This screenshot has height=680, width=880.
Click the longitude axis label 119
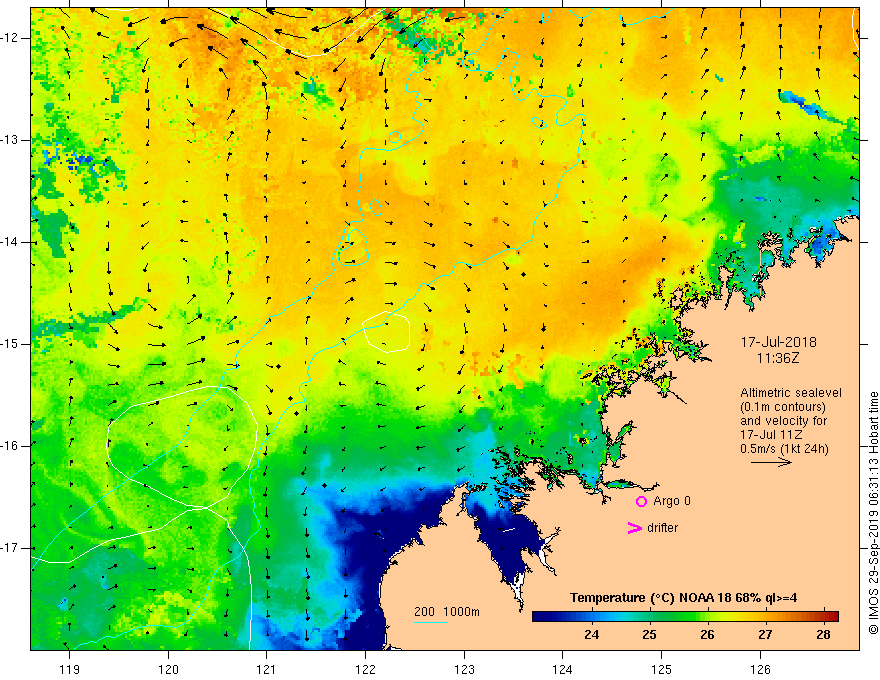pos(70,669)
